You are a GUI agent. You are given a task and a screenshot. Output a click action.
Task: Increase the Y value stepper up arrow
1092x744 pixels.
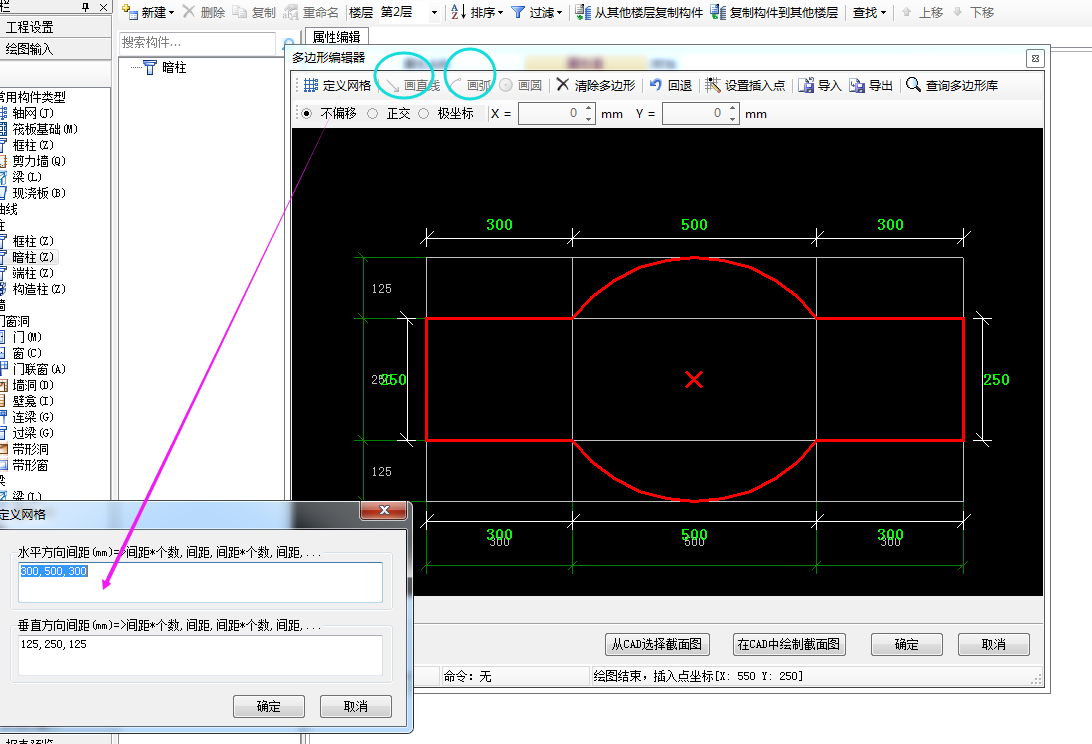point(733,108)
